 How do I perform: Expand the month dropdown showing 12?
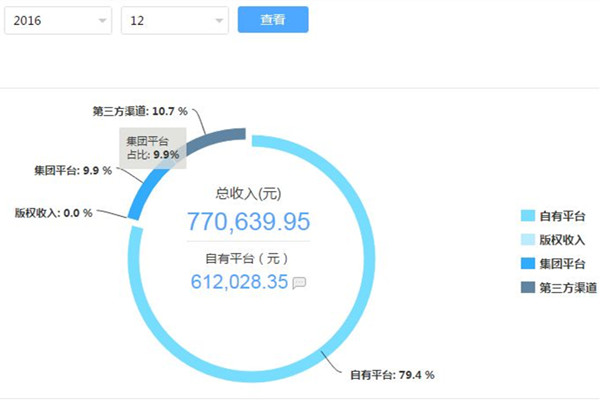click(x=173, y=20)
